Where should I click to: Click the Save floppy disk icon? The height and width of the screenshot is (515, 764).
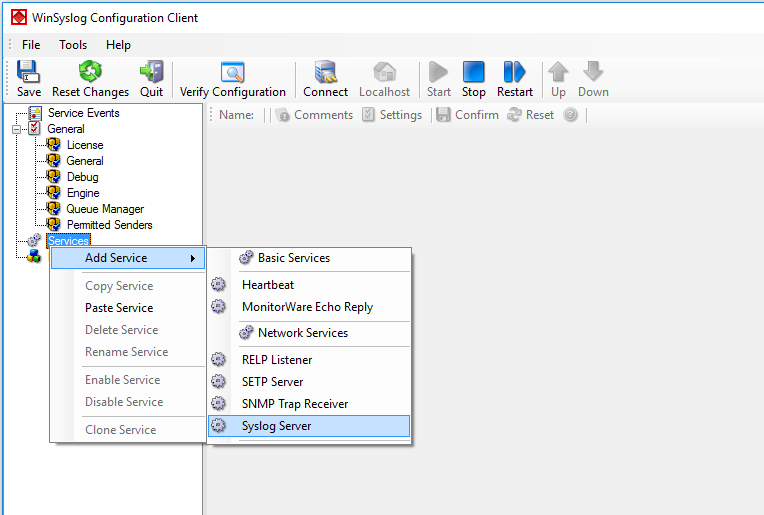tap(28, 72)
